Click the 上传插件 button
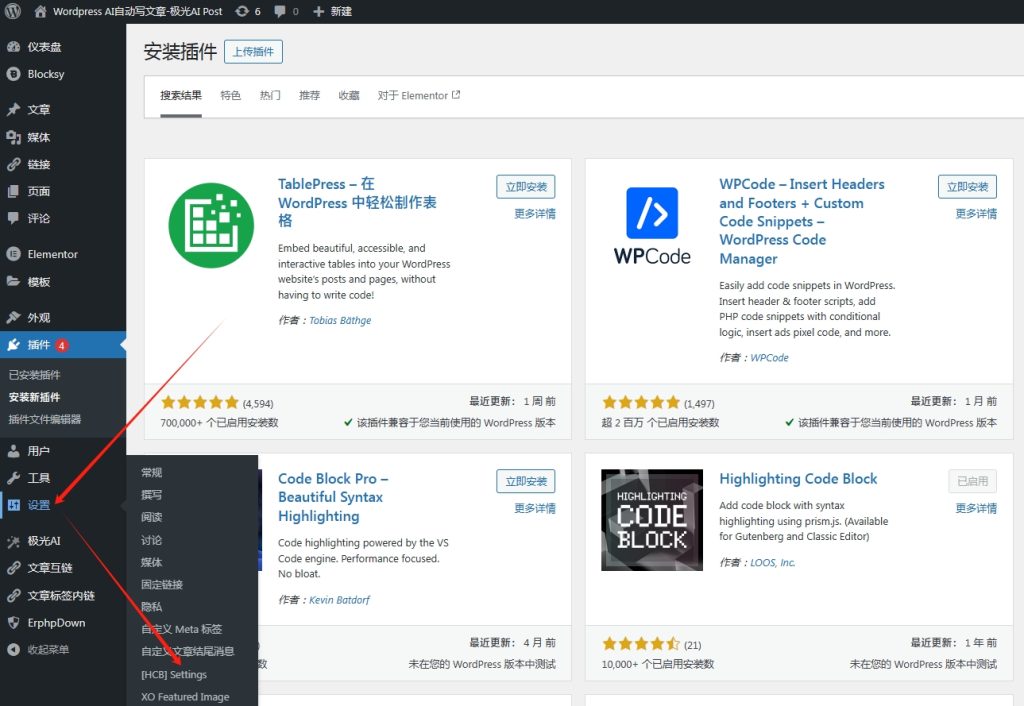Screen dimensions: 1024x706 pos(253,52)
